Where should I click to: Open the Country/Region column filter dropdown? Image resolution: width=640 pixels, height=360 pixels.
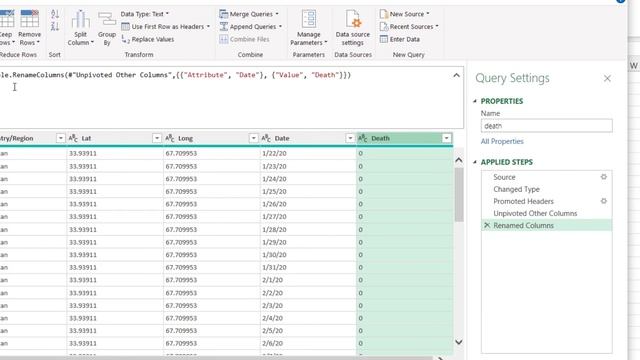click(60, 138)
